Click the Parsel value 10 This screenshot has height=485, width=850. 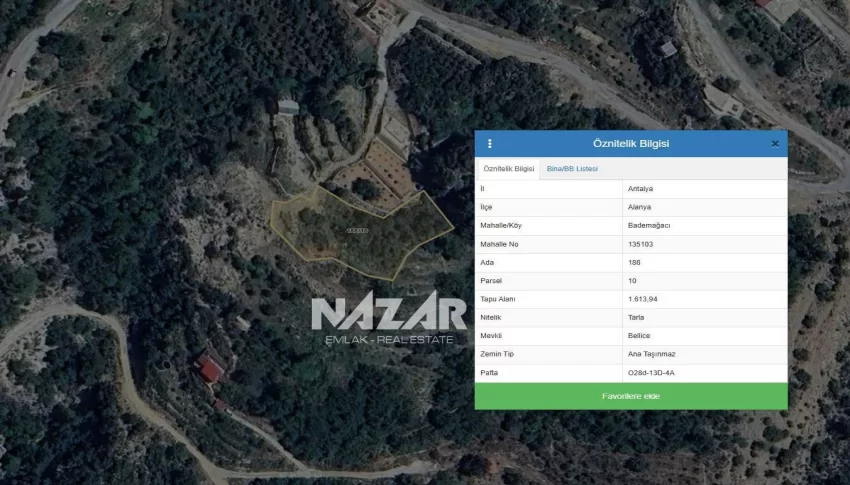pyautogui.click(x=632, y=280)
